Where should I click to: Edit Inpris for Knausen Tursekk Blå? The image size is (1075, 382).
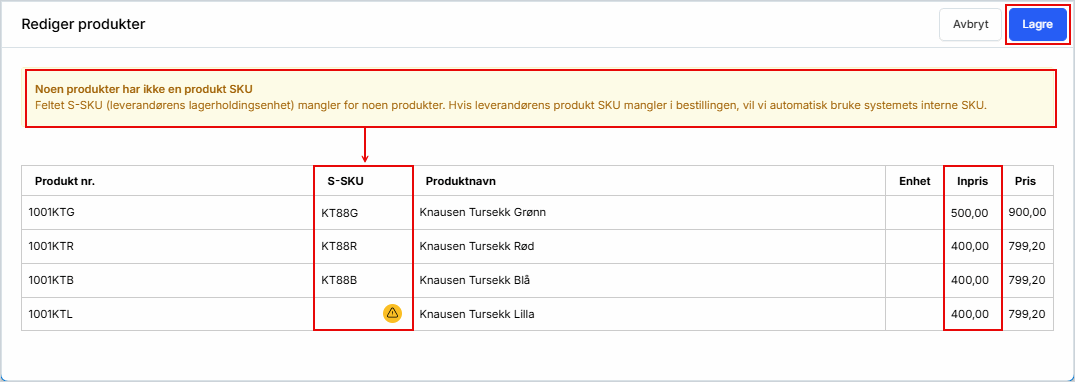pyautogui.click(x=973, y=280)
